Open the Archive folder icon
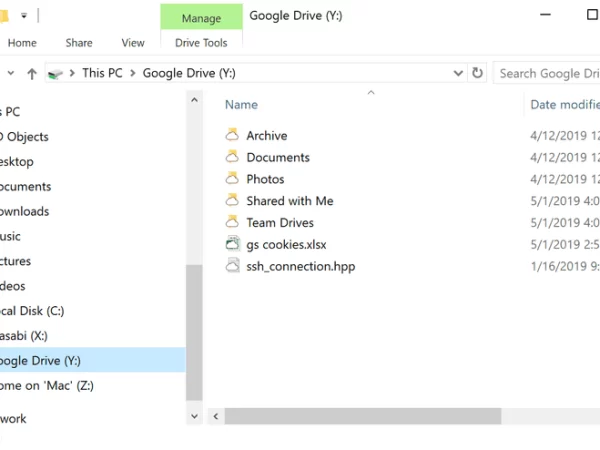This screenshot has width=600, height=450. click(x=232, y=135)
